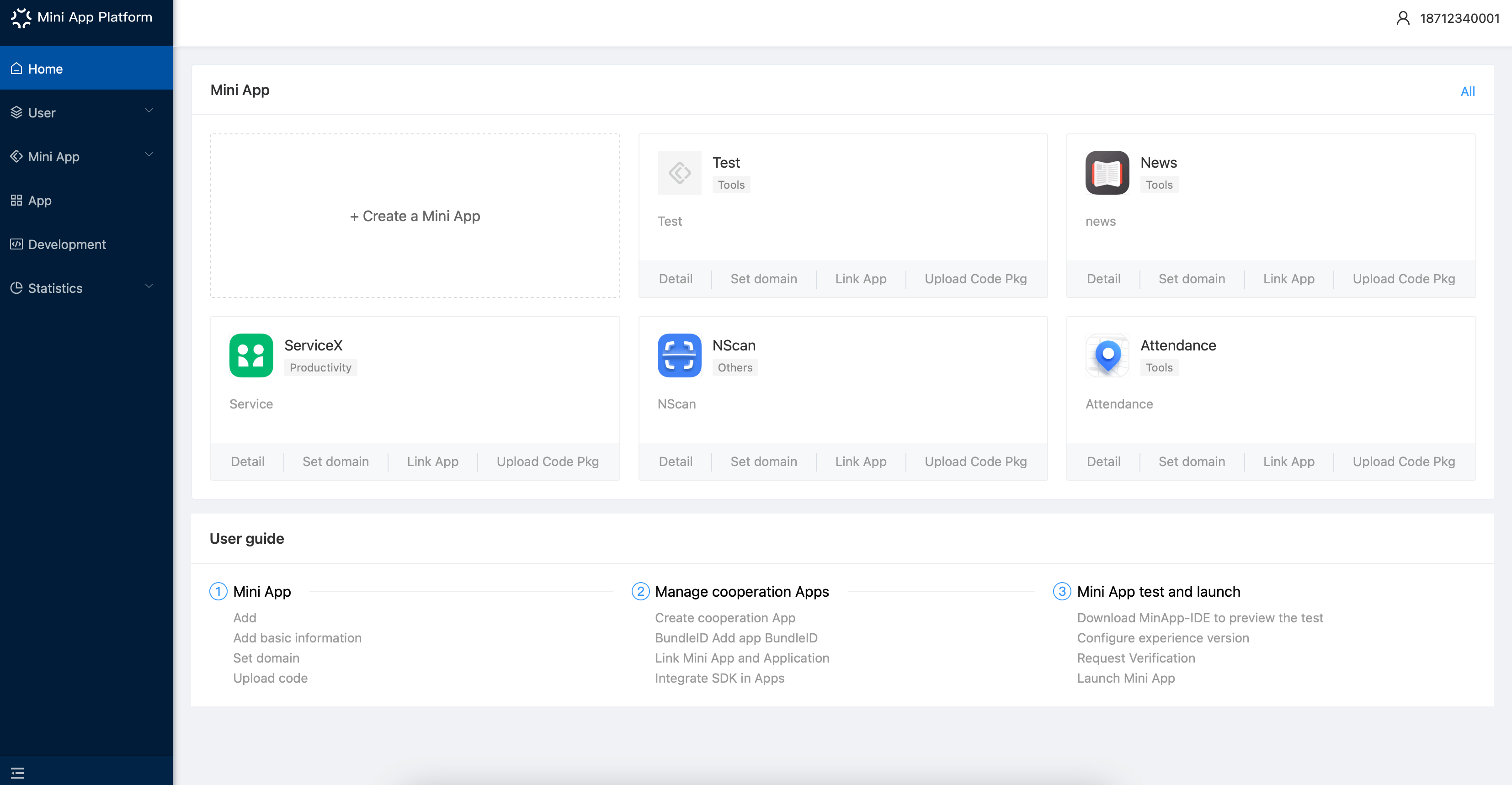The width and height of the screenshot is (1512, 785).
Task: Open Detail for the ServiceX mini app
Action: tap(248, 462)
